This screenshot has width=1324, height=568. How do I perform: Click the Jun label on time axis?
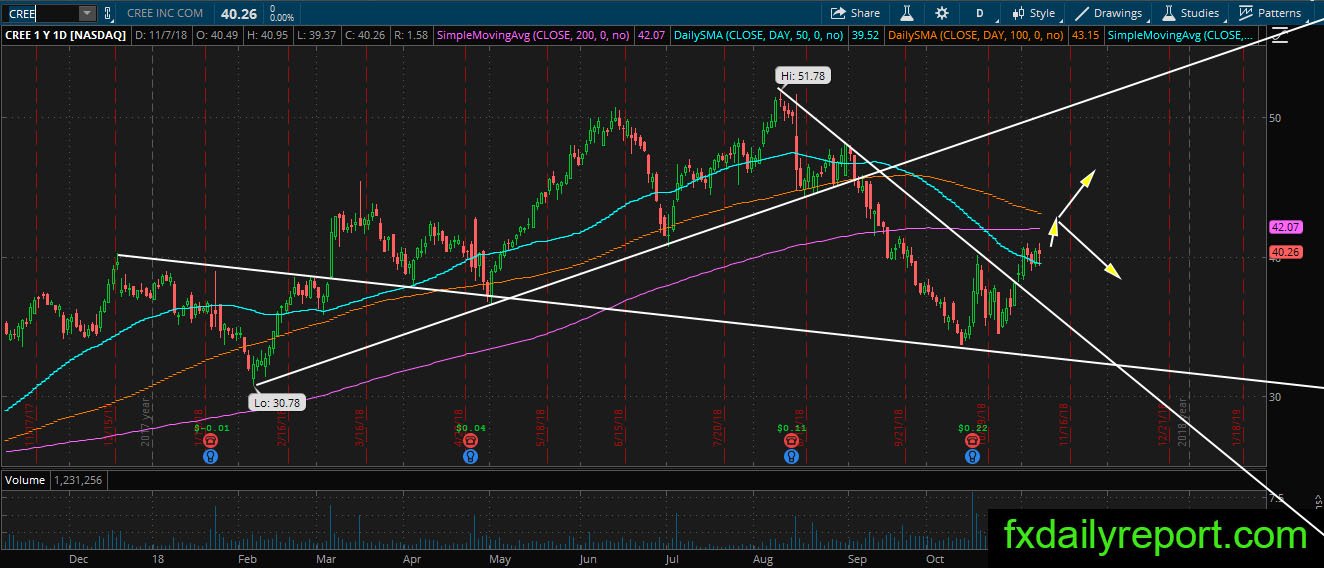tap(588, 559)
